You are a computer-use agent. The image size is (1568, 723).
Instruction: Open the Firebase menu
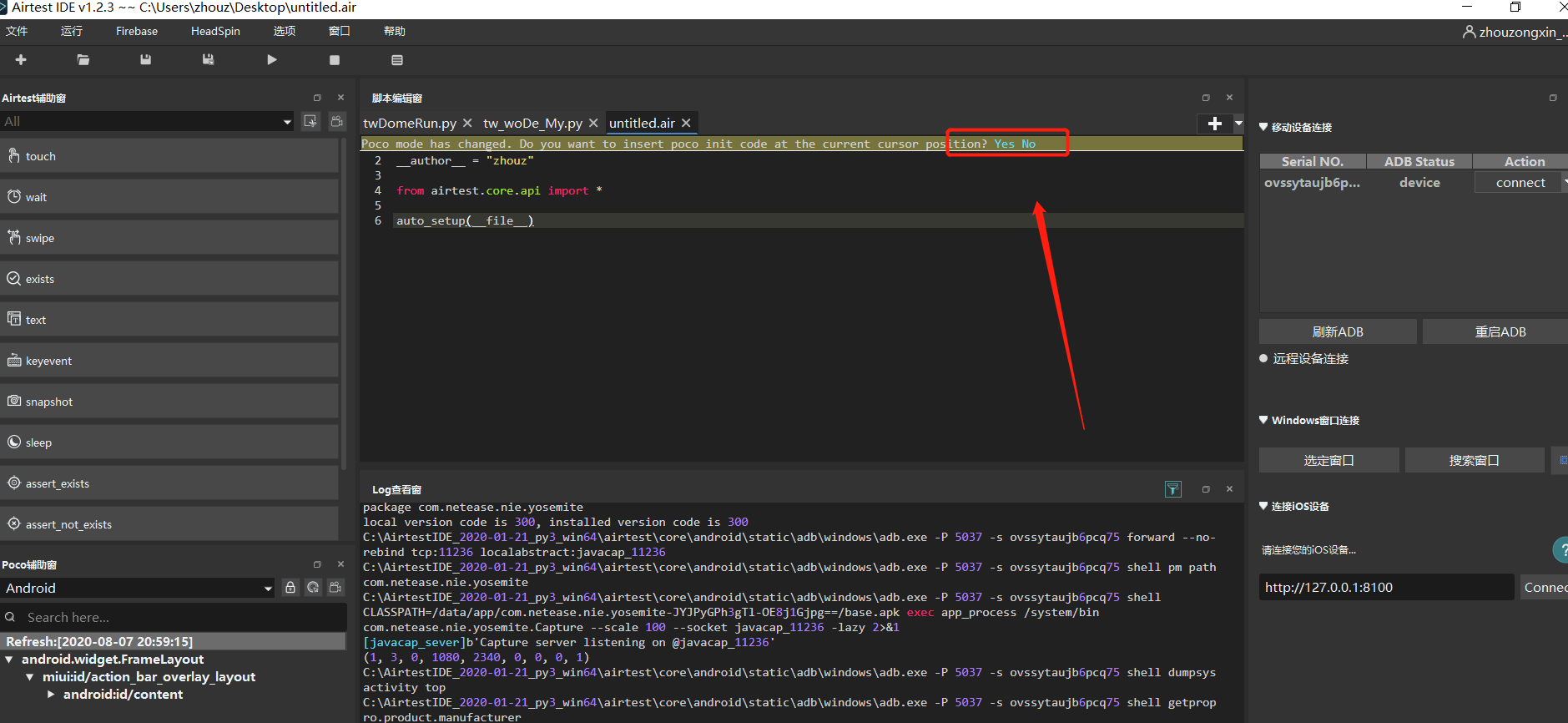click(137, 31)
